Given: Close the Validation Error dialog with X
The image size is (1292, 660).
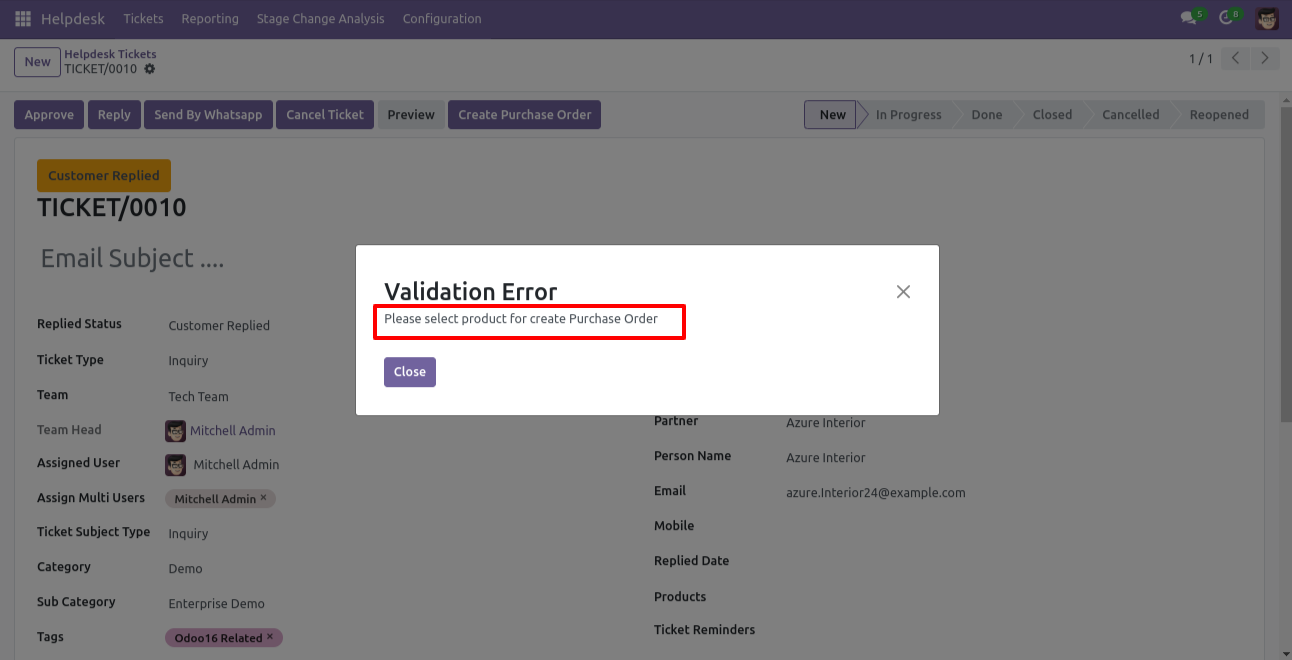Looking at the screenshot, I should [903, 292].
